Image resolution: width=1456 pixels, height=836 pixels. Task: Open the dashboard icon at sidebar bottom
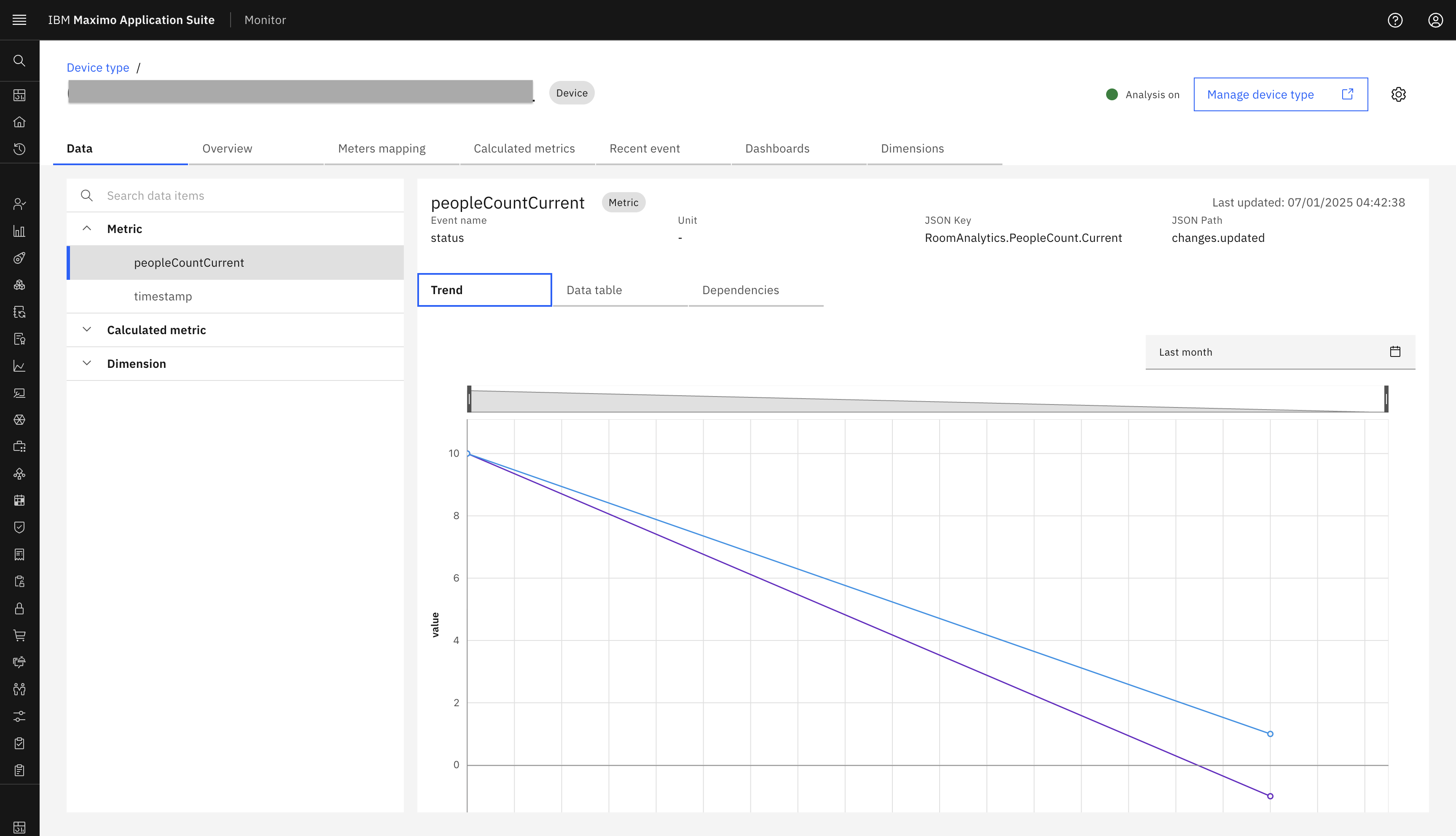(19, 827)
